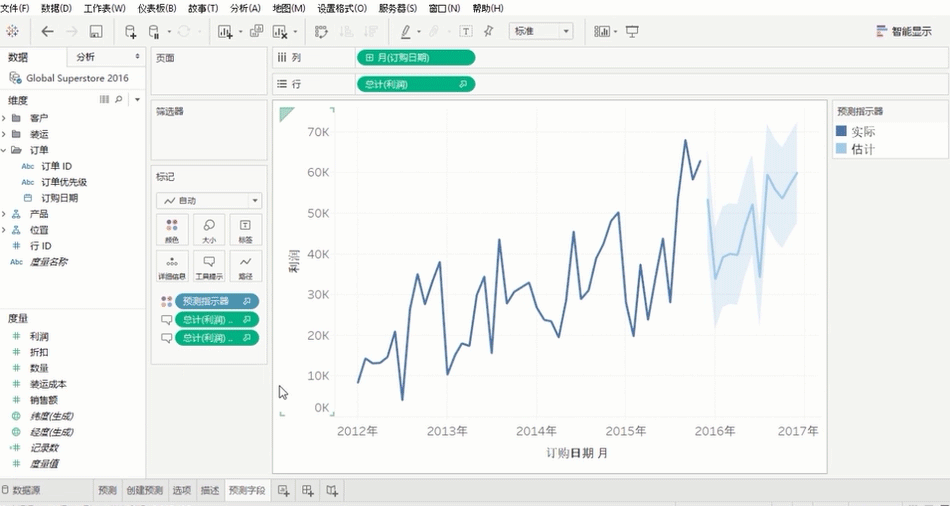This screenshot has width=950, height=506.
Task: Click the 实际 legend color swatch
Action: coord(841,131)
